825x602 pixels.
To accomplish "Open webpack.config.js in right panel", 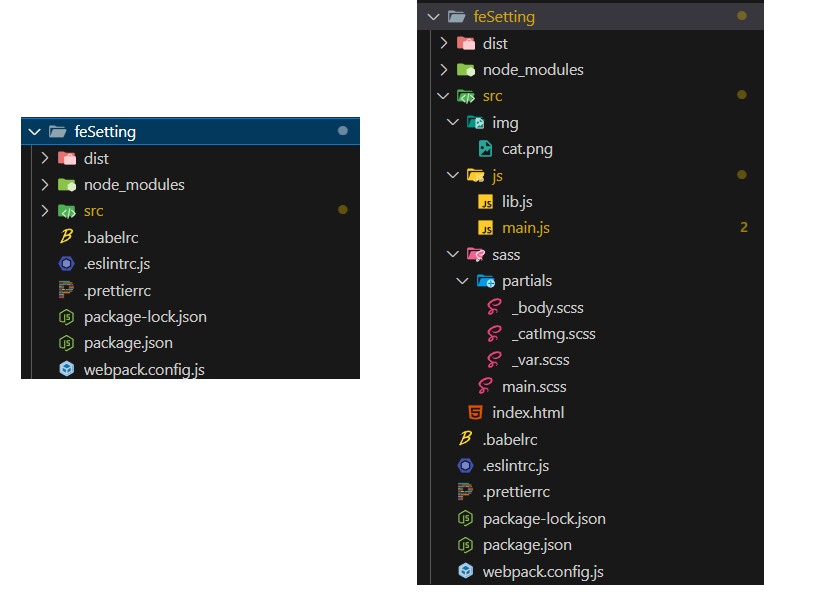I will (543, 572).
